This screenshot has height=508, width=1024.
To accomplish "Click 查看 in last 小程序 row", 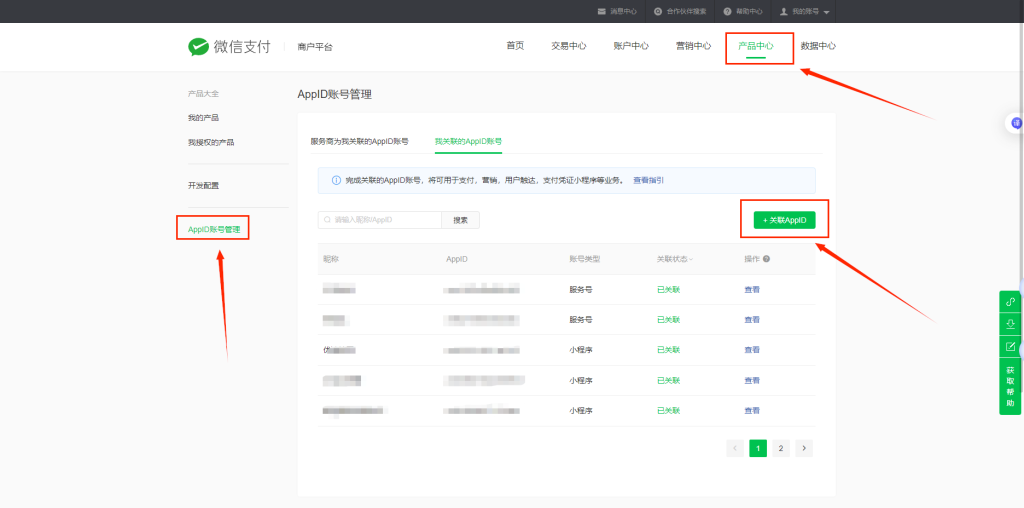I will 752,411.
